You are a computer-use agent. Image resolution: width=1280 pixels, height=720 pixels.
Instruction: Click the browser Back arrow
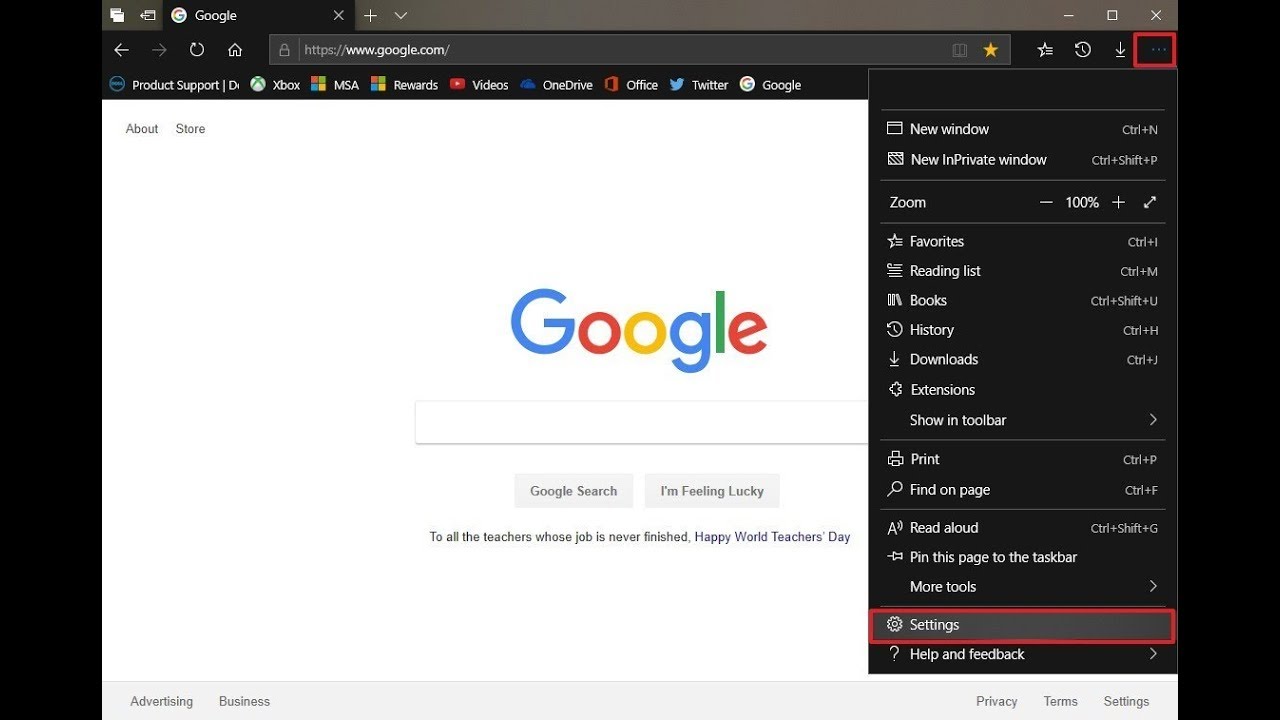click(x=121, y=50)
